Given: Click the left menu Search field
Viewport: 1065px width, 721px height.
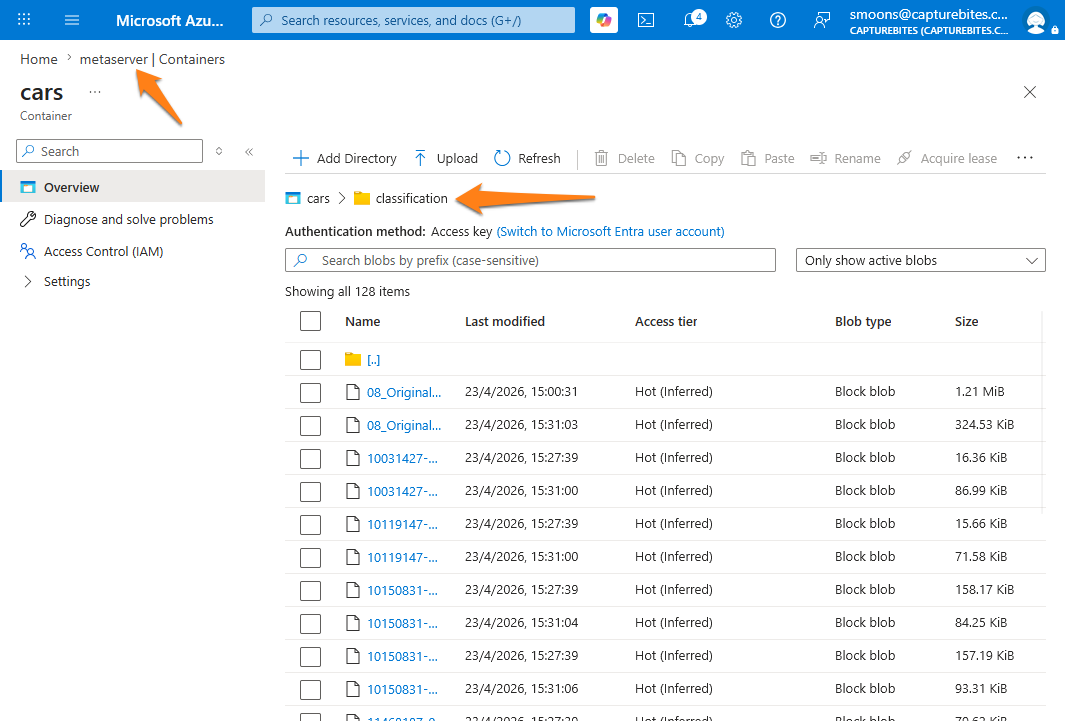Looking at the screenshot, I should pyautogui.click(x=109, y=151).
